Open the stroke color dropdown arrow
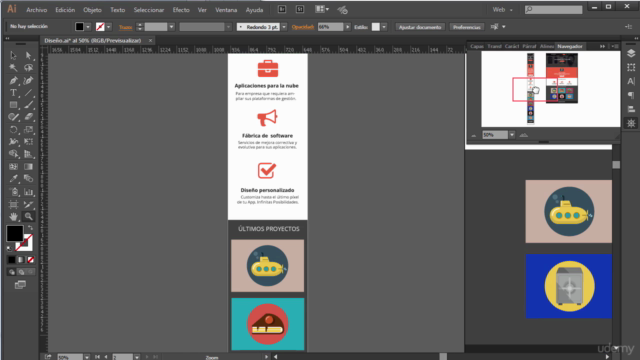 click(x=109, y=27)
